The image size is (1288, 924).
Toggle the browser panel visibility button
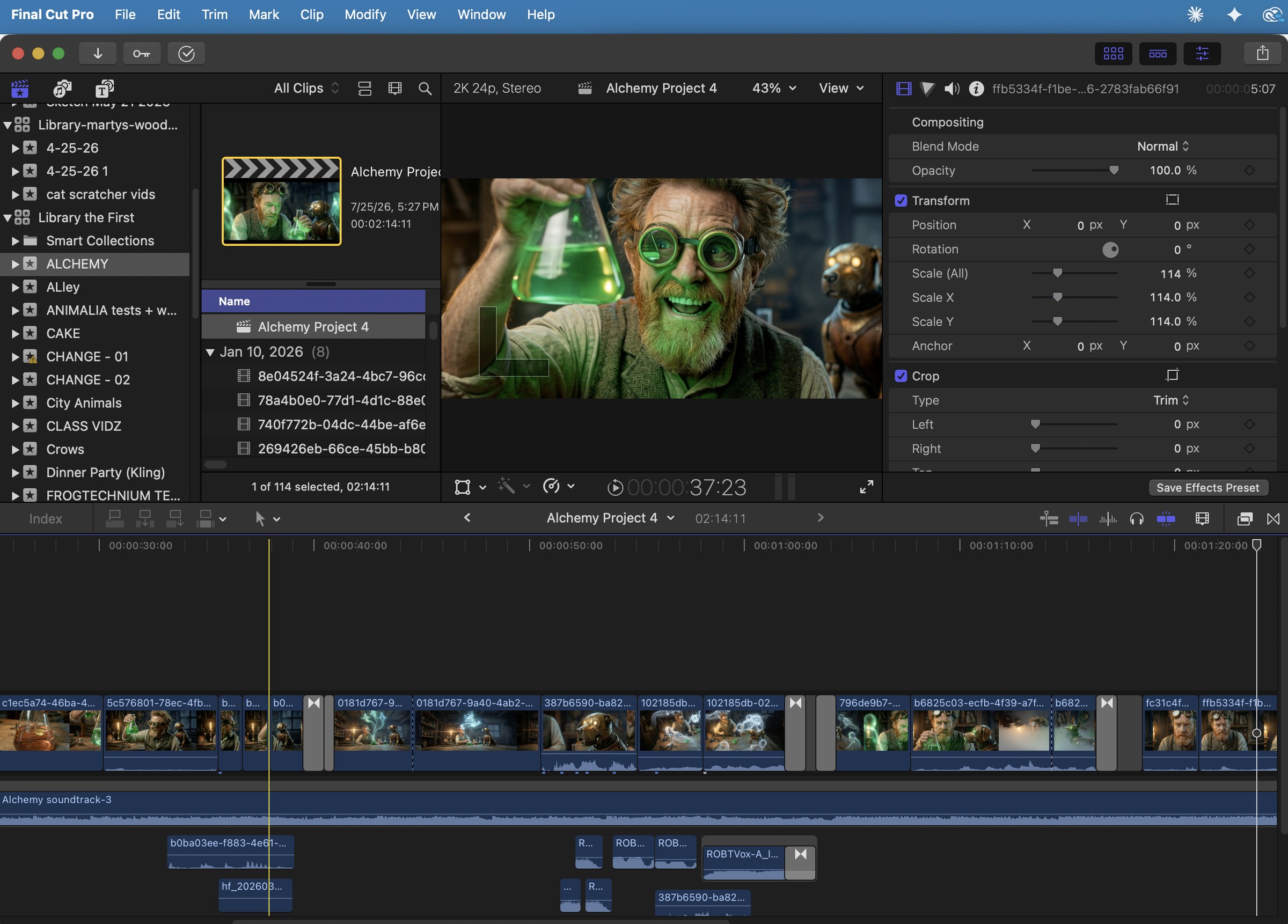coord(1113,53)
